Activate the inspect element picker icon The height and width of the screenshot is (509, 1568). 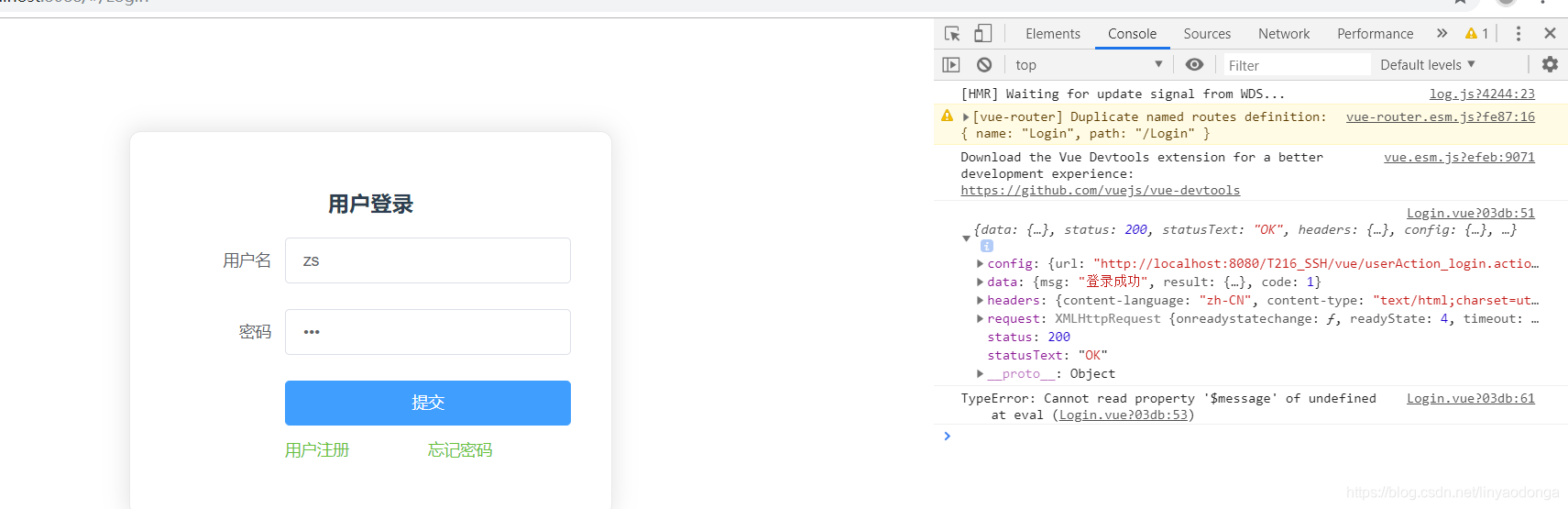pos(952,34)
